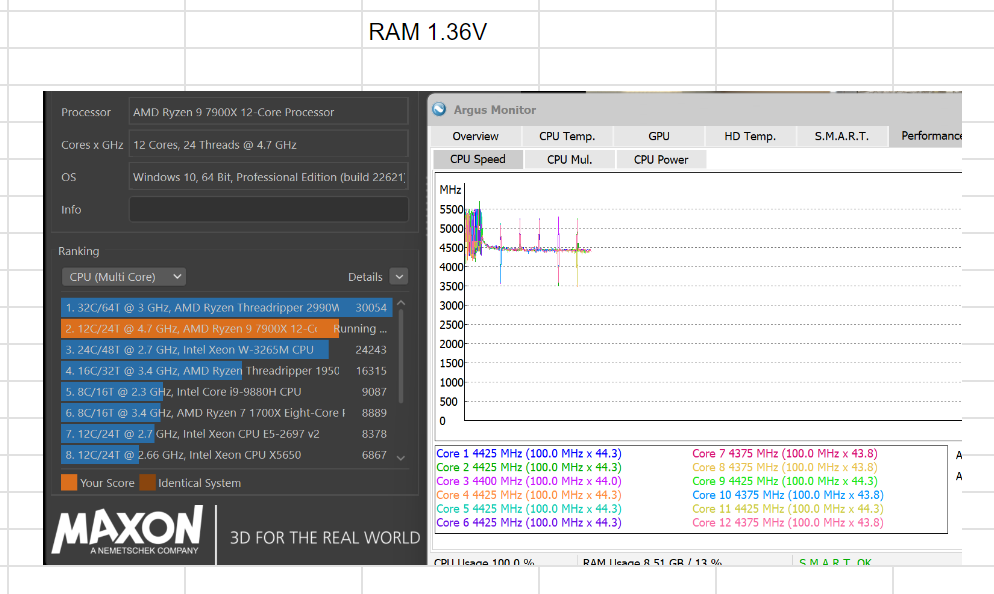Image resolution: width=994 pixels, height=594 pixels.
Task: Click the Info input field in Cinebench
Action: tap(269, 209)
